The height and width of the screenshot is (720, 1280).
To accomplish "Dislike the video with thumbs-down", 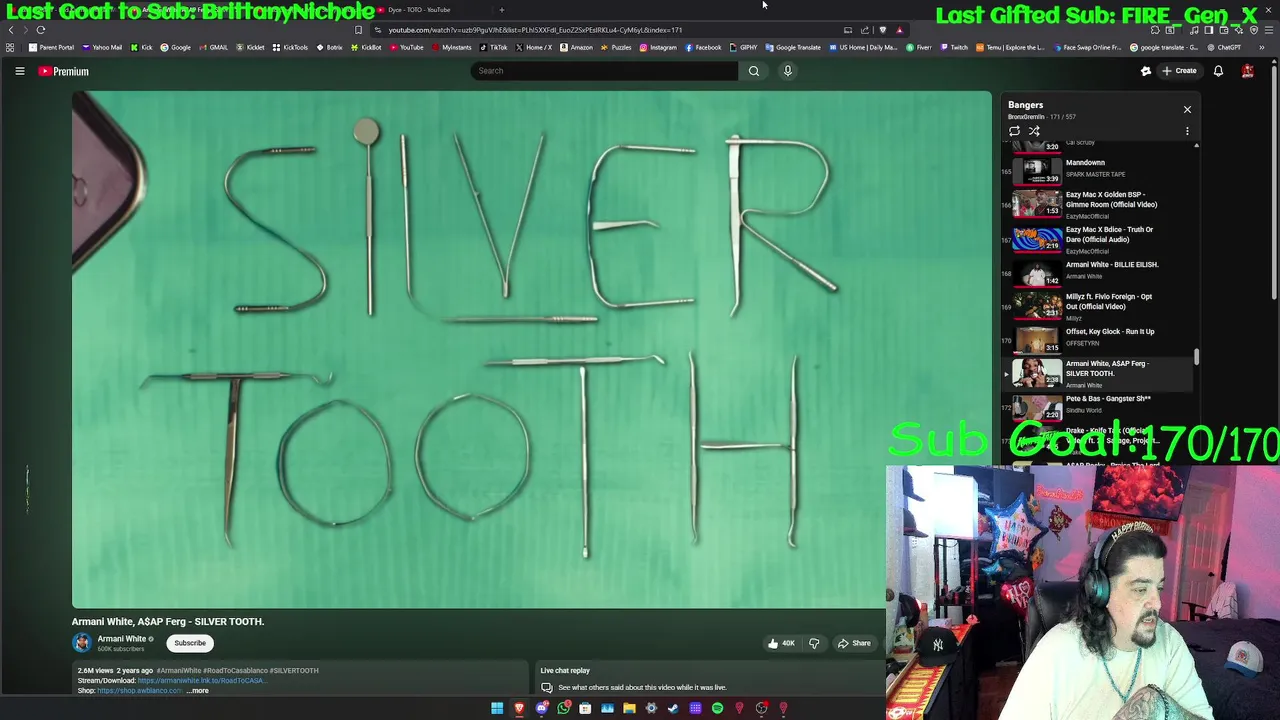I will (x=814, y=643).
